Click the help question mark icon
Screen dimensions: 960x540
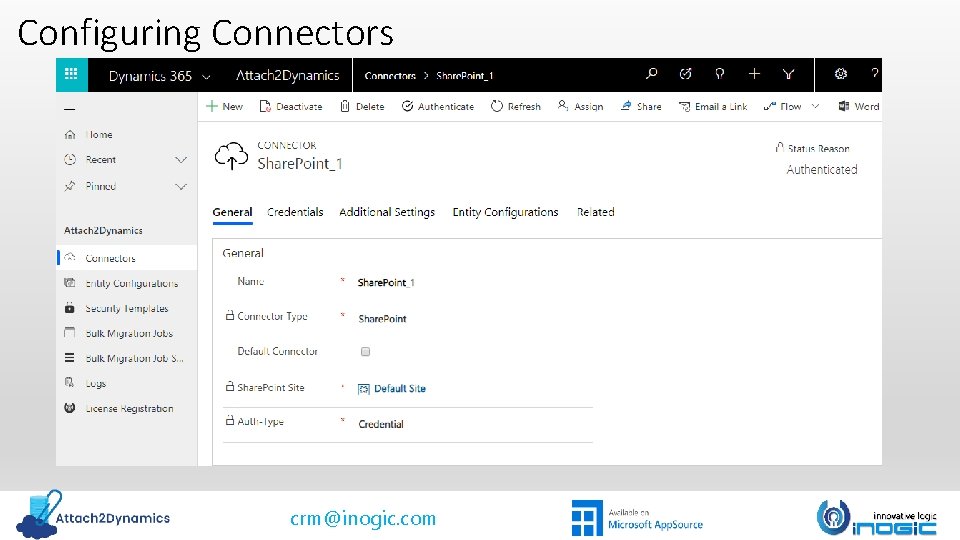coord(875,74)
